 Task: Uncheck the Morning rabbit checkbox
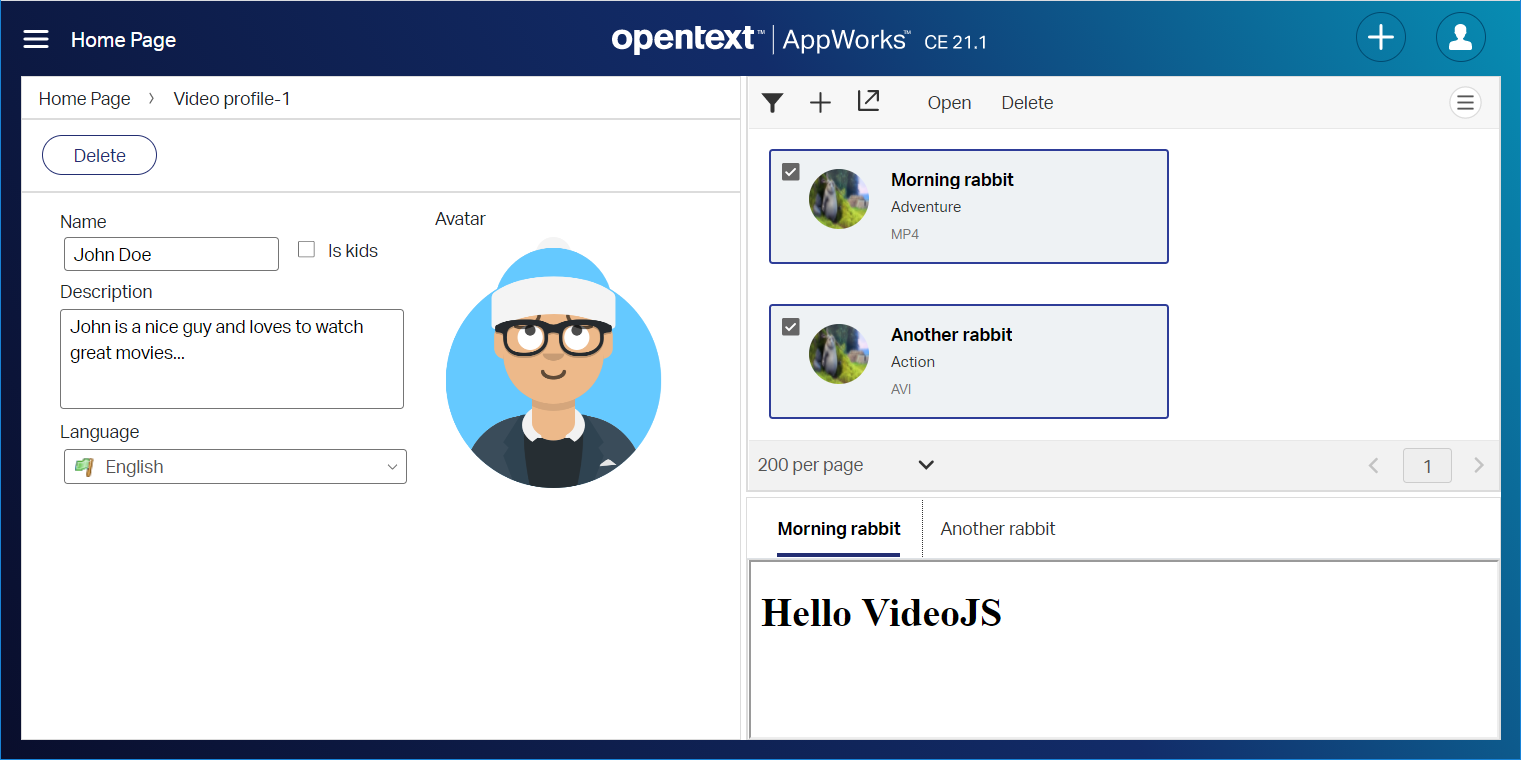(x=791, y=172)
